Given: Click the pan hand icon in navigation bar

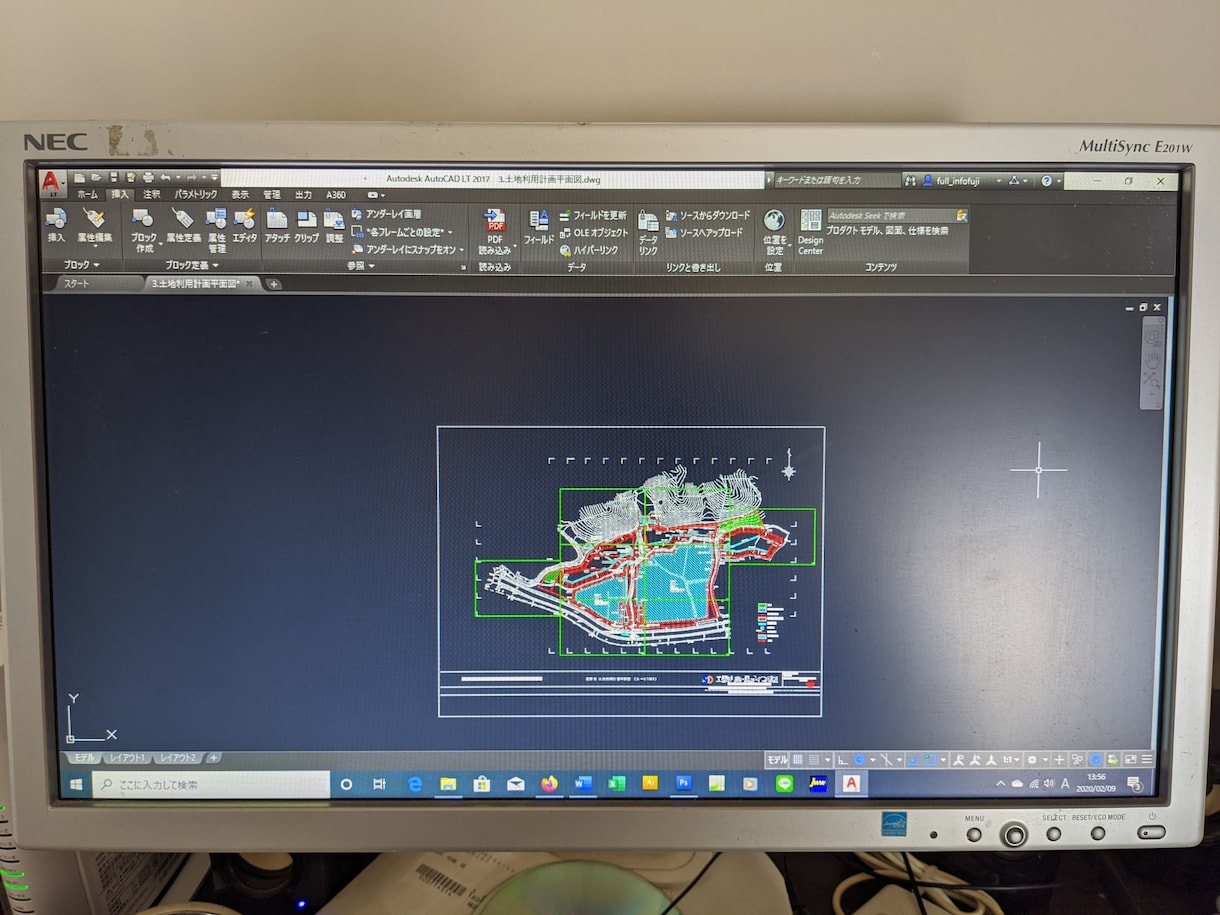Looking at the screenshot, I should point(1152,360).
